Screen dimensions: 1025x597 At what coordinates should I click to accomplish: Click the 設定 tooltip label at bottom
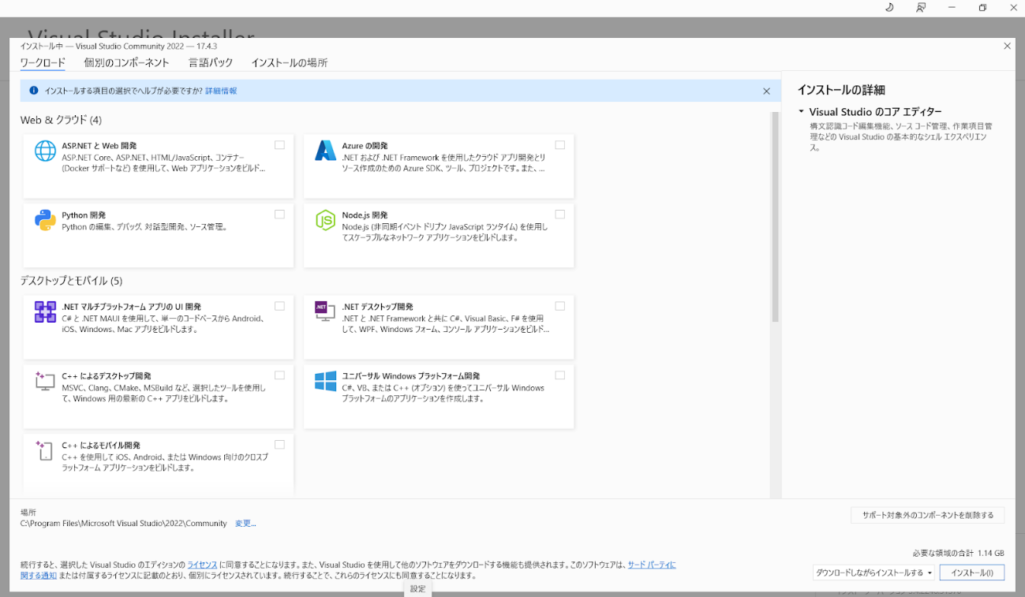[x=418, y=589]
